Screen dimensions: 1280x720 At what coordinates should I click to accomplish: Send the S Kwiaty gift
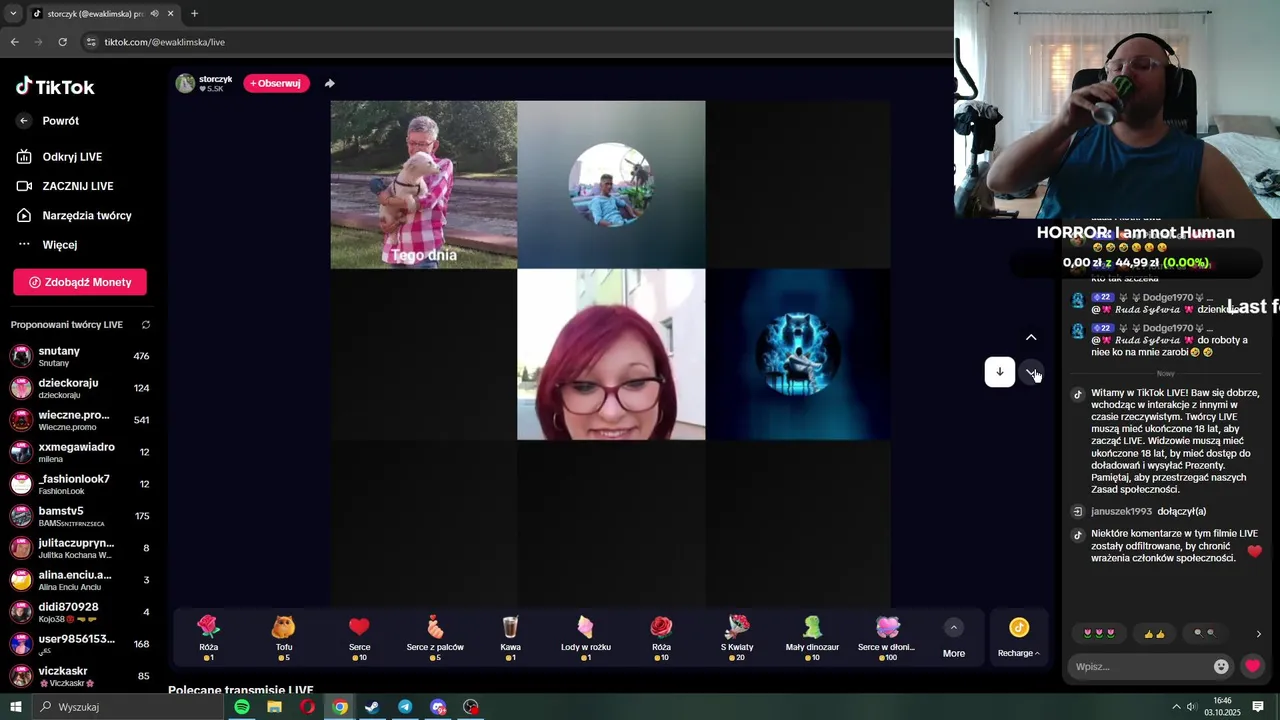737,637
